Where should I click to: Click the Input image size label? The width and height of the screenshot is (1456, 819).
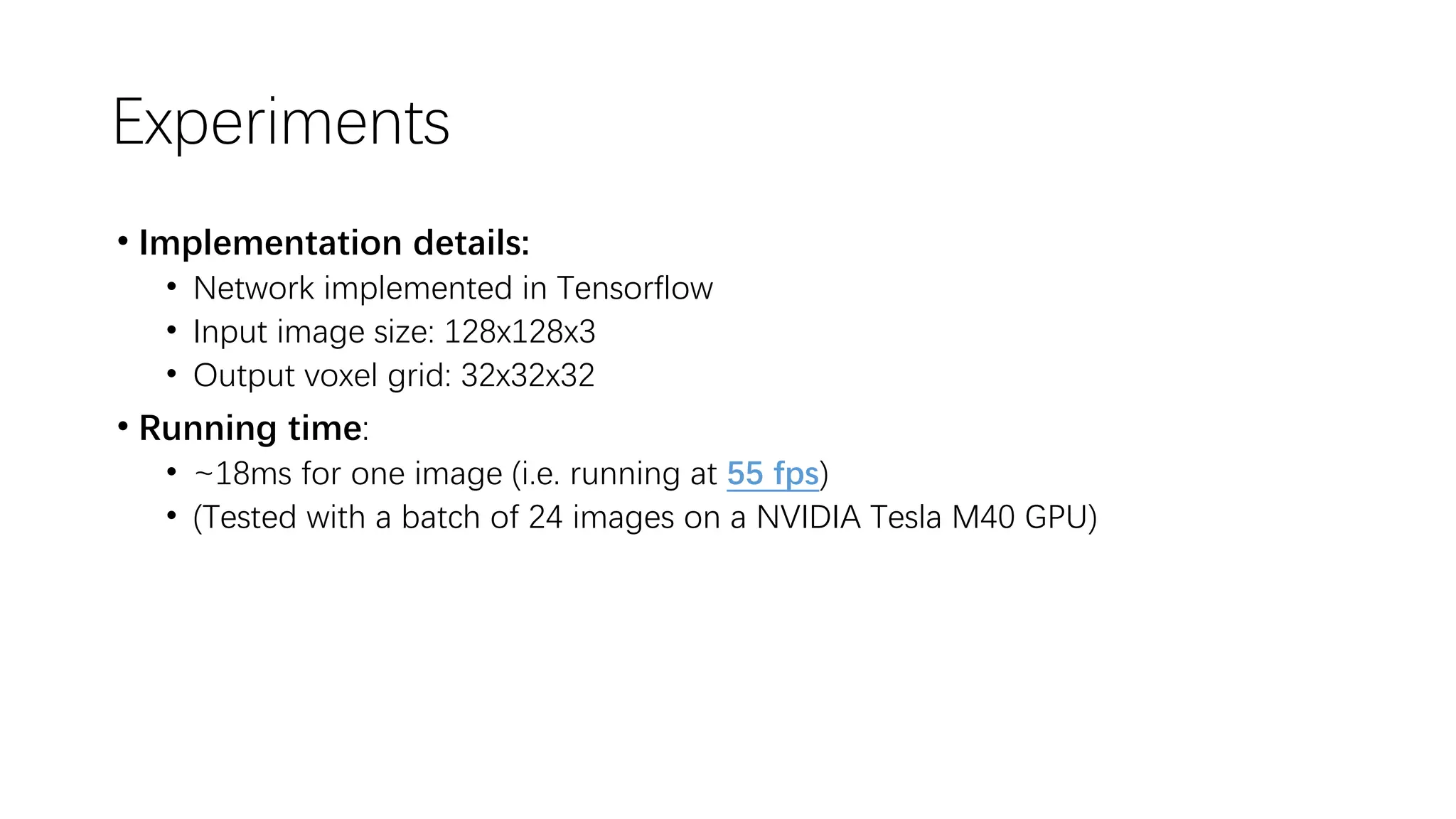(314, 332)
